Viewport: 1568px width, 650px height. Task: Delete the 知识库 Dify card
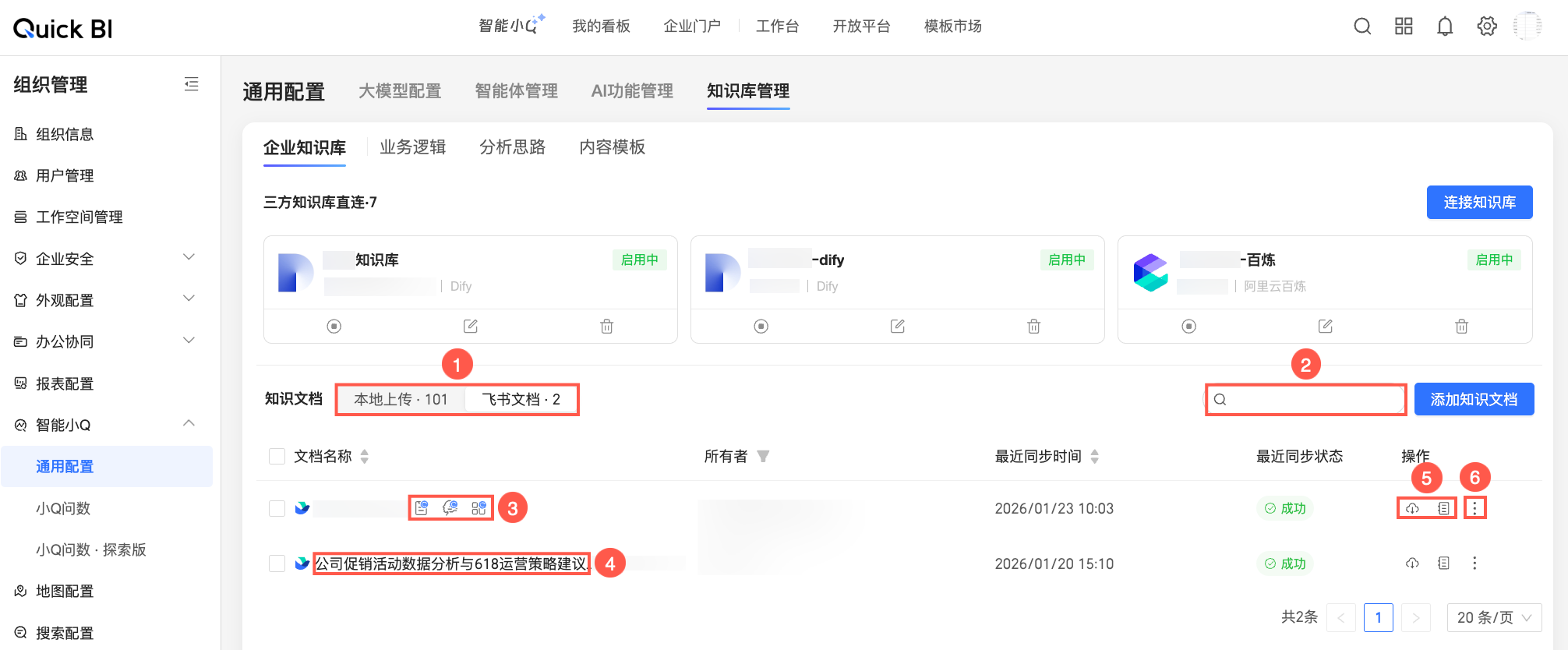click(x=607, y=326)
